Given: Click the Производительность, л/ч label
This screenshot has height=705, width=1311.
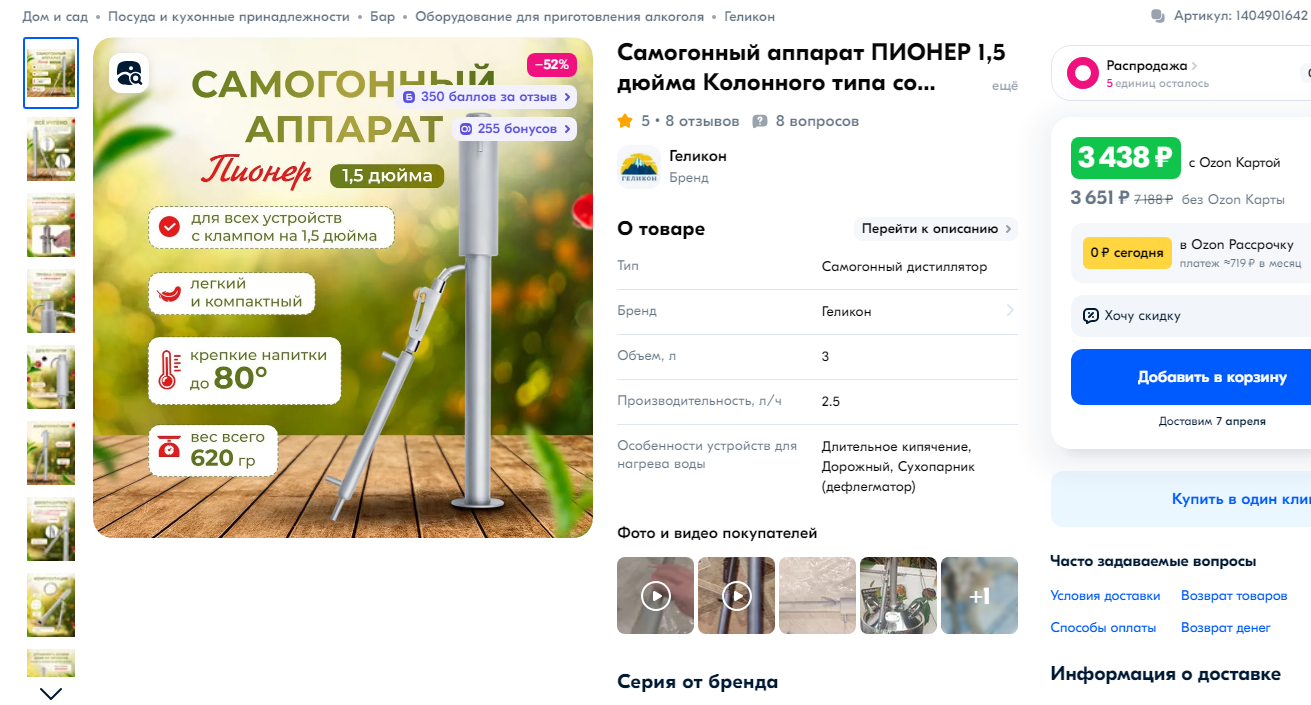Looking at the screenshot, I should tap(700, 401).
